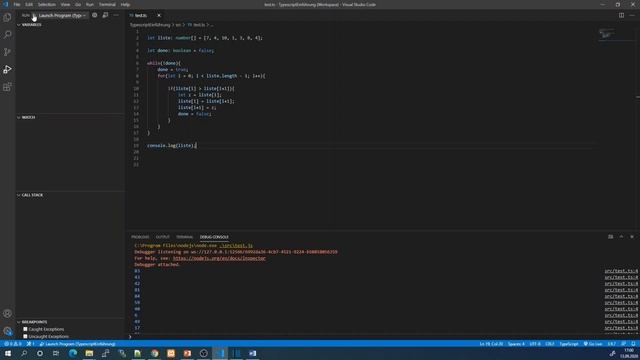Viewport: 640px width, 360px height.
Task: Clear the debug console output
Action: pyautogui.click(x=611, y=237)
